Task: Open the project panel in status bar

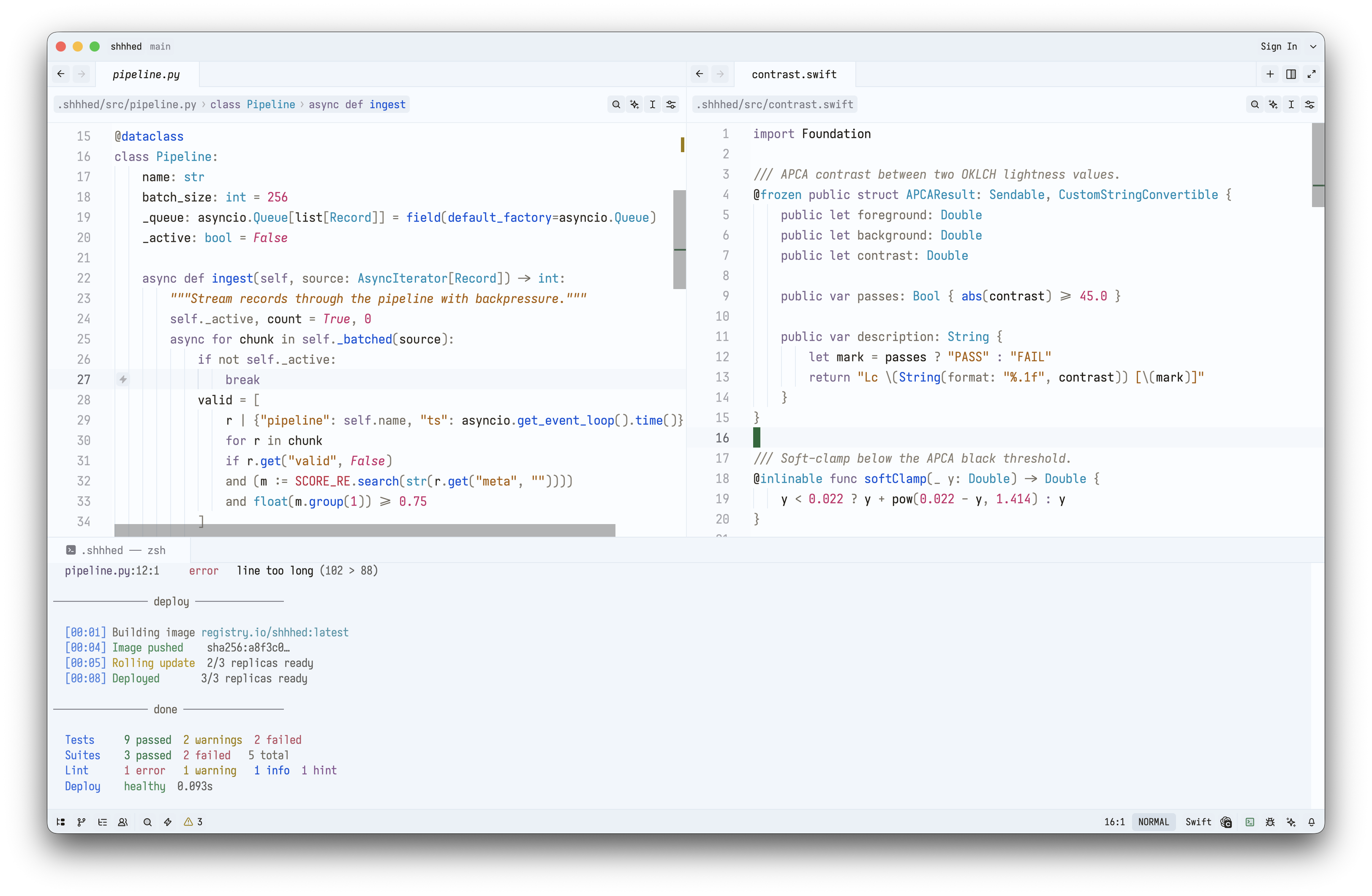Action: (60, 822)
